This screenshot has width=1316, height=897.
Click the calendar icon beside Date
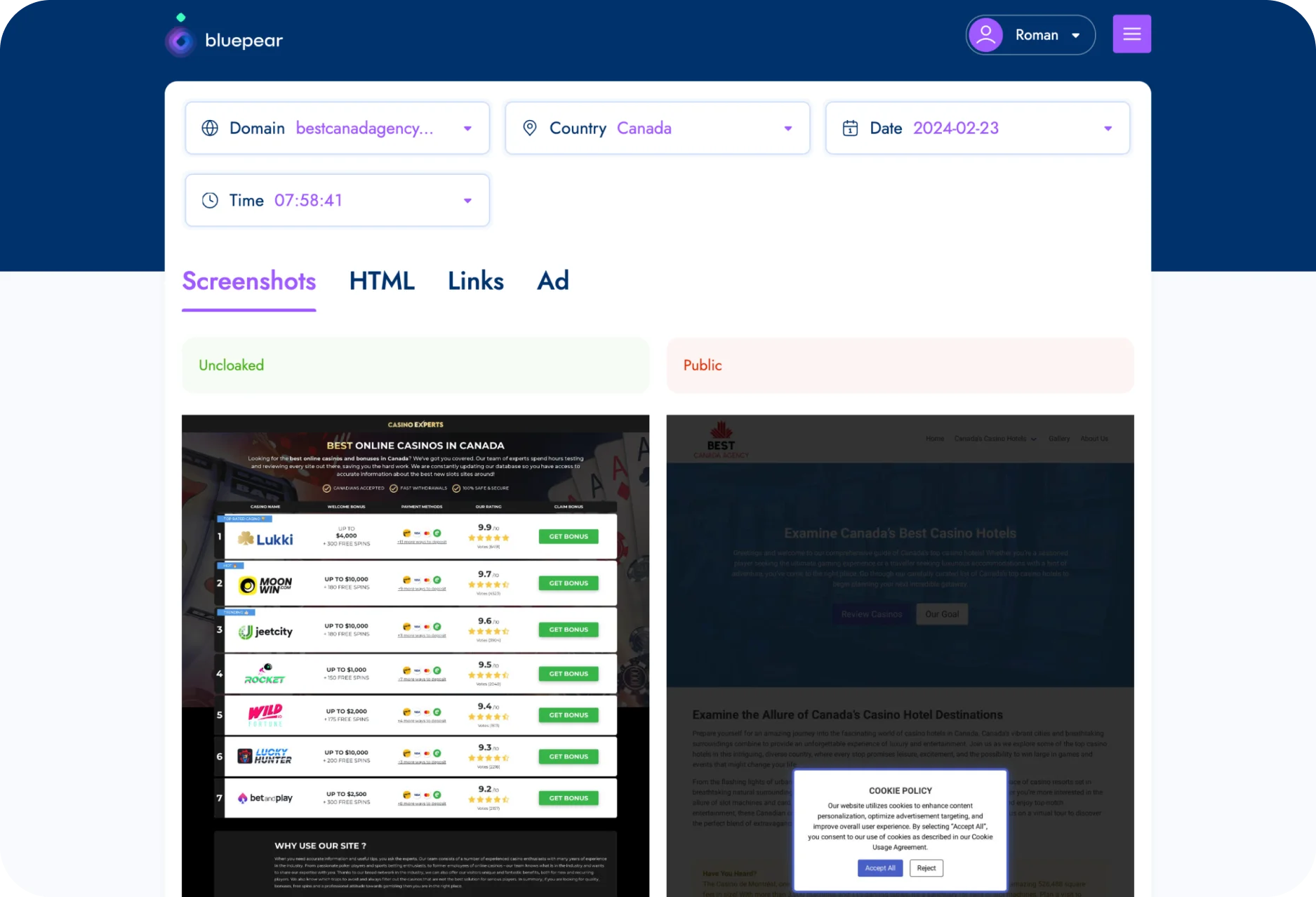[x=851, y=128]
